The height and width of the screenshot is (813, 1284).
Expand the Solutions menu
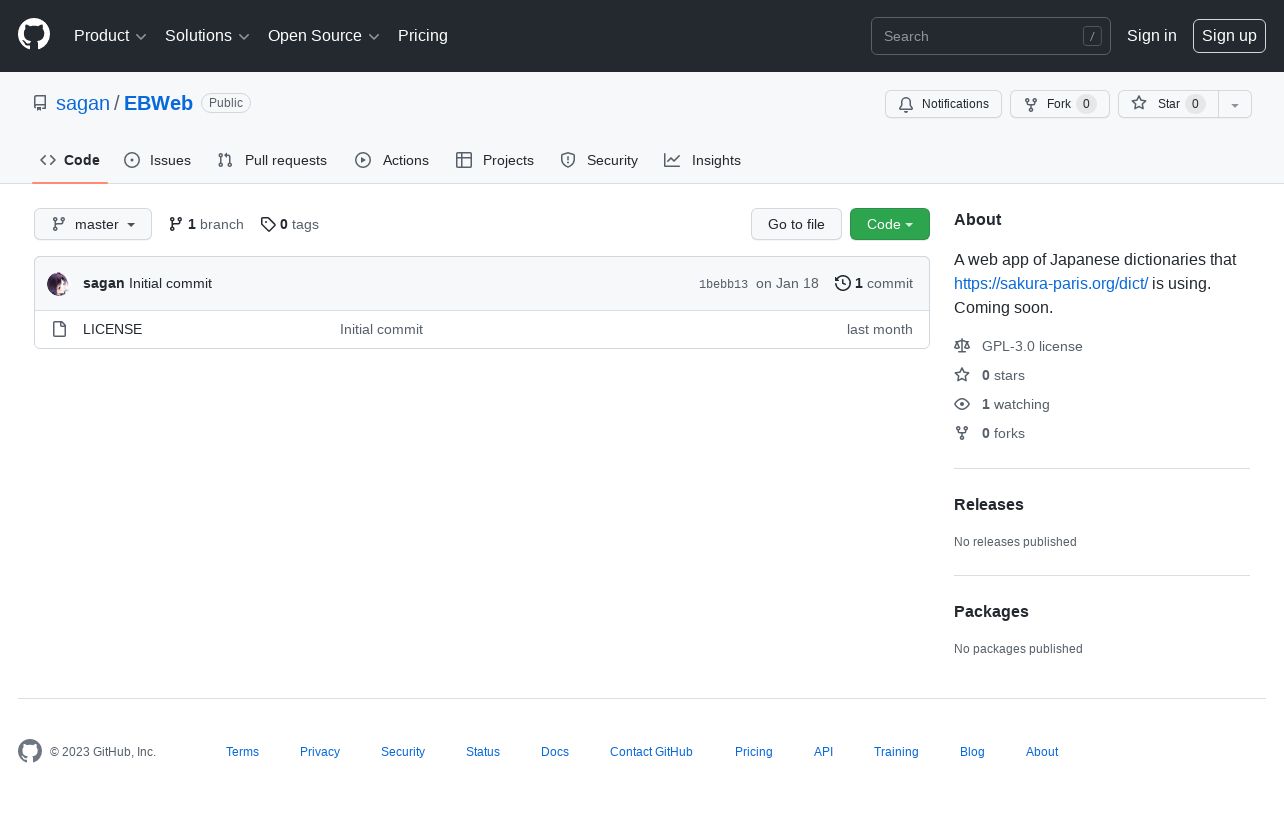coord(207,36)
